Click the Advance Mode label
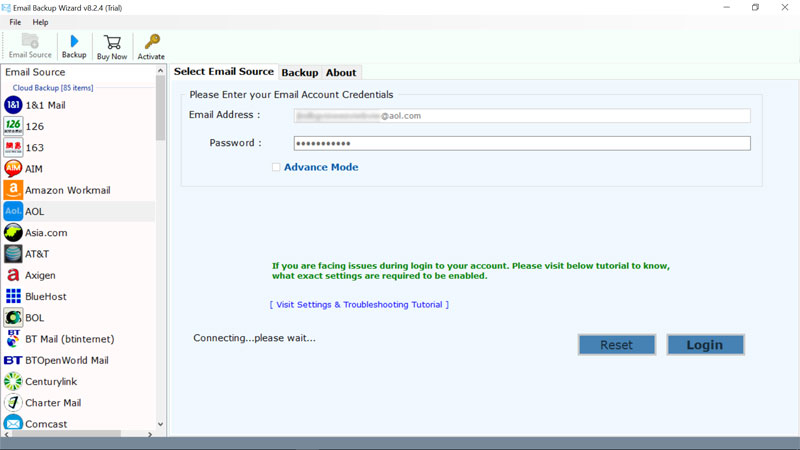The height and width of the screenshot is (450, 800). pos(321,167)
